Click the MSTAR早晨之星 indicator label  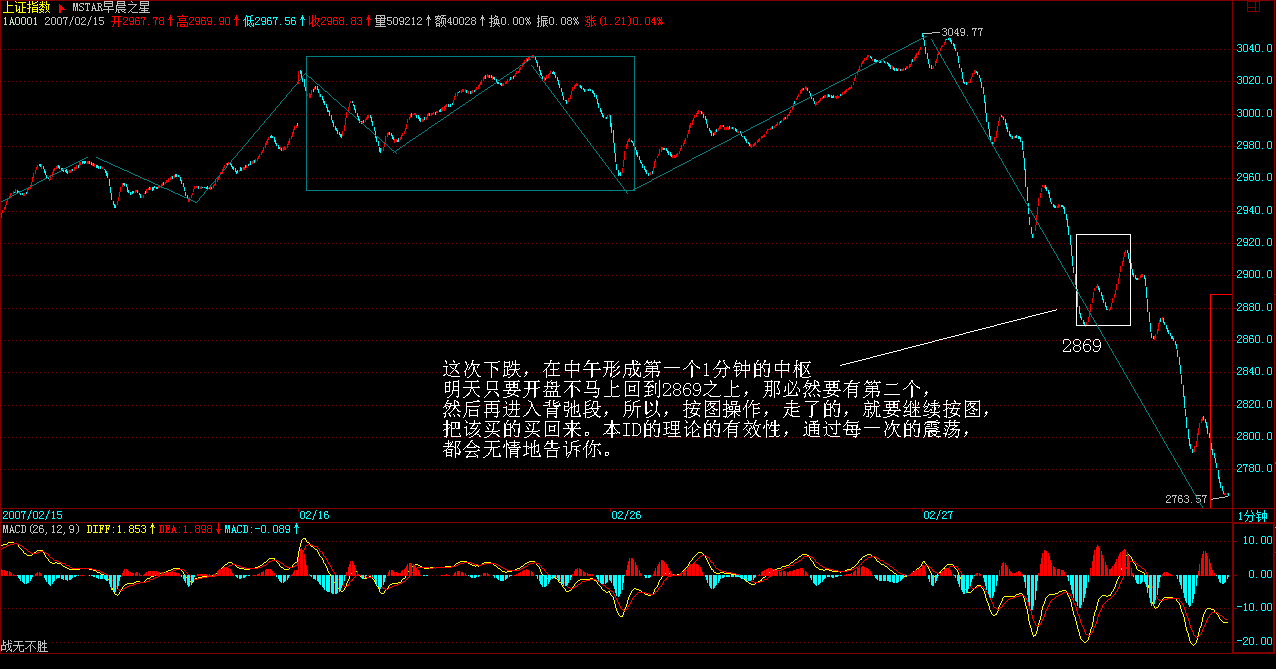coord(110,7)
